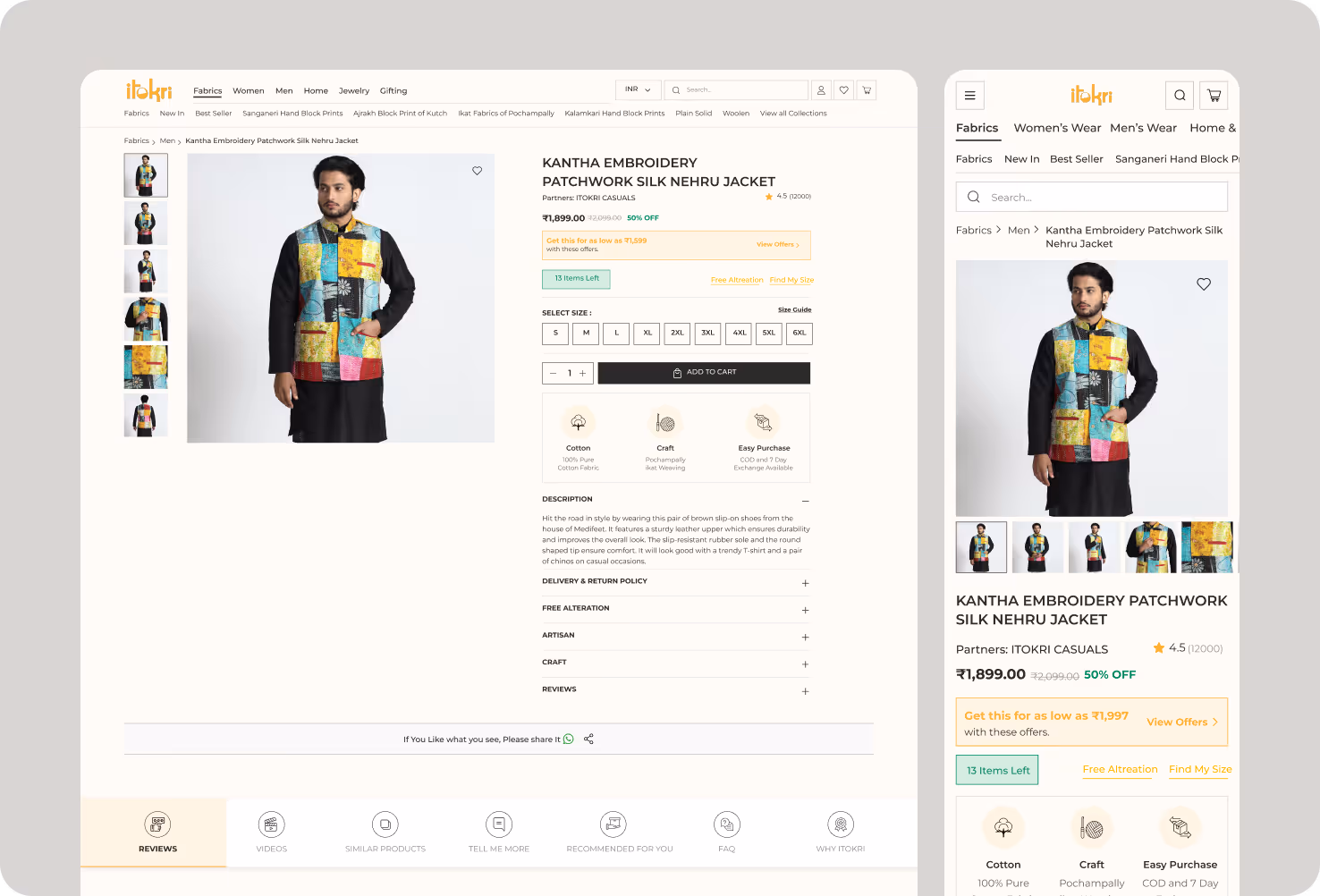Image resolution: width=1320 pixels, height=896 pixels.
Task: Open wishlist heart icon in desktop header
Action: click(843, 90)
